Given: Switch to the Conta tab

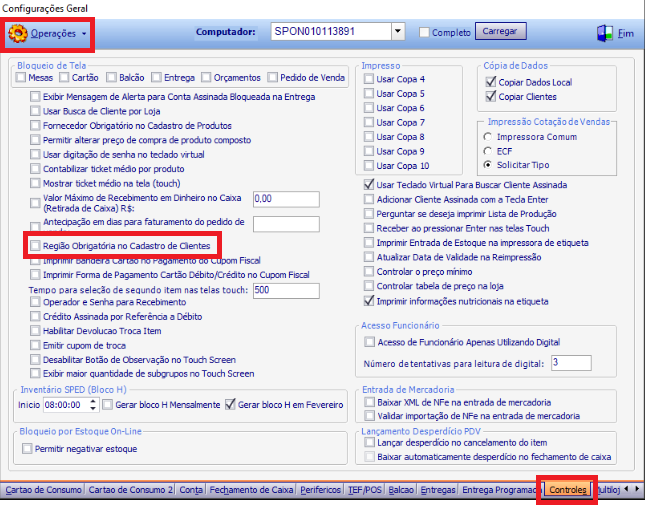Looking at the screenshot, I should point(191,489).
